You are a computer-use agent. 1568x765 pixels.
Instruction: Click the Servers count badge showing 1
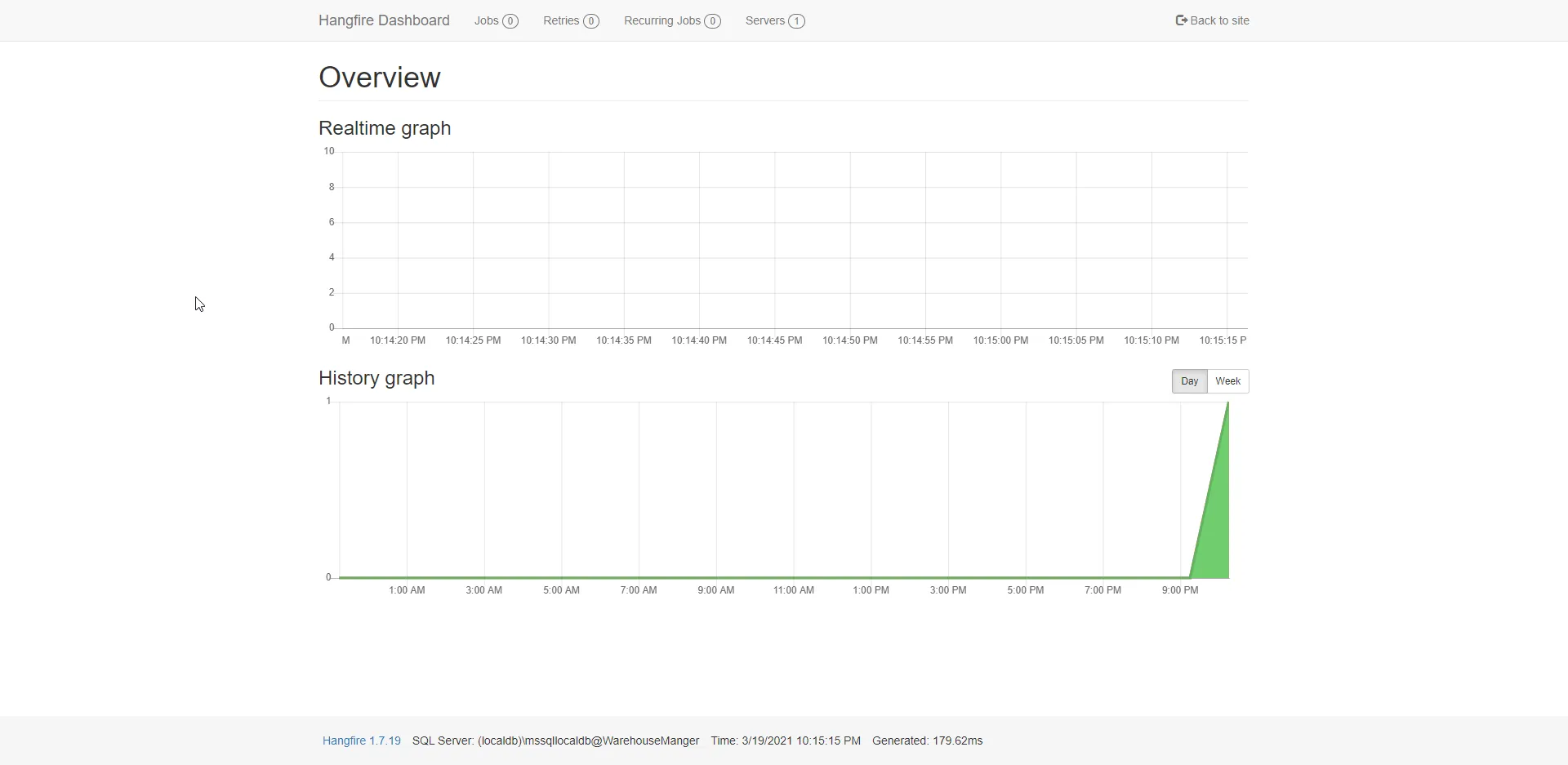tap(796, 21)
